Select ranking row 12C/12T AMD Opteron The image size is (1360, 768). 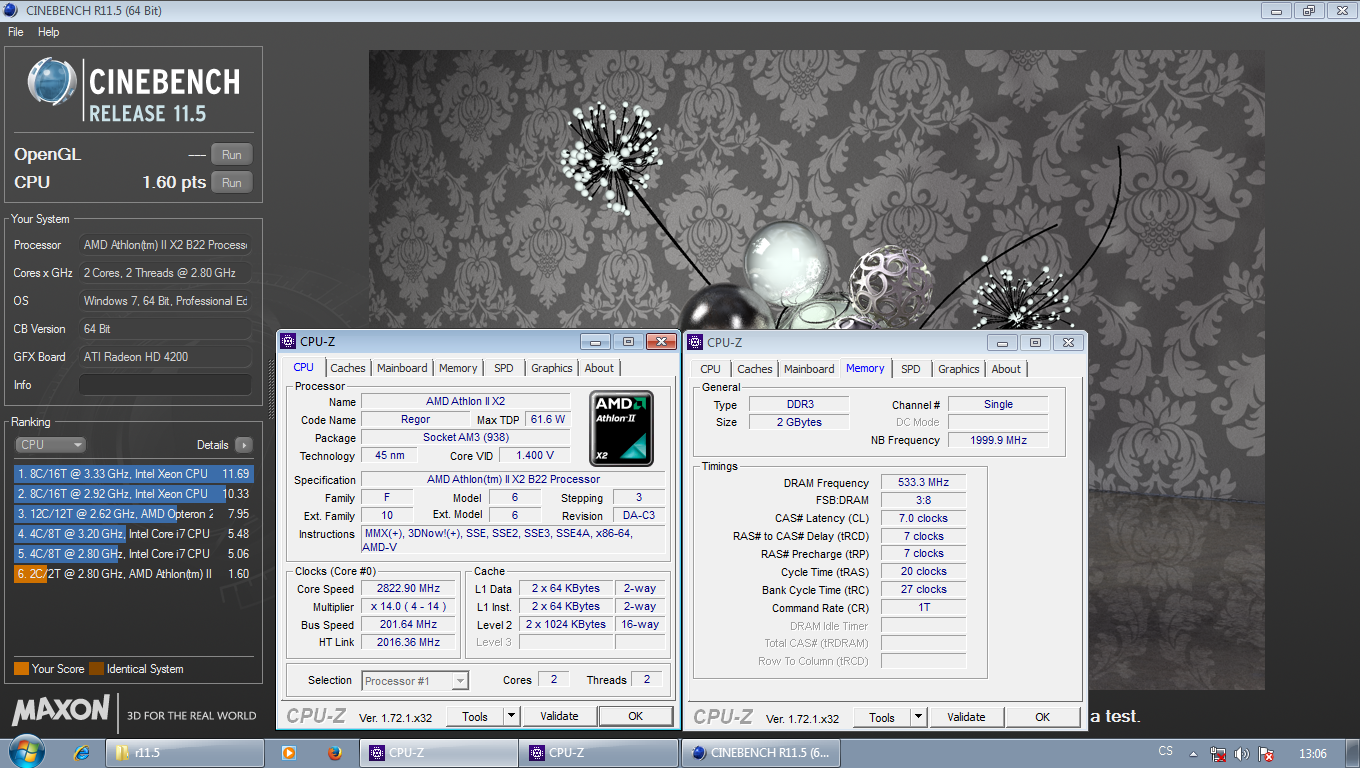point(134,514)
